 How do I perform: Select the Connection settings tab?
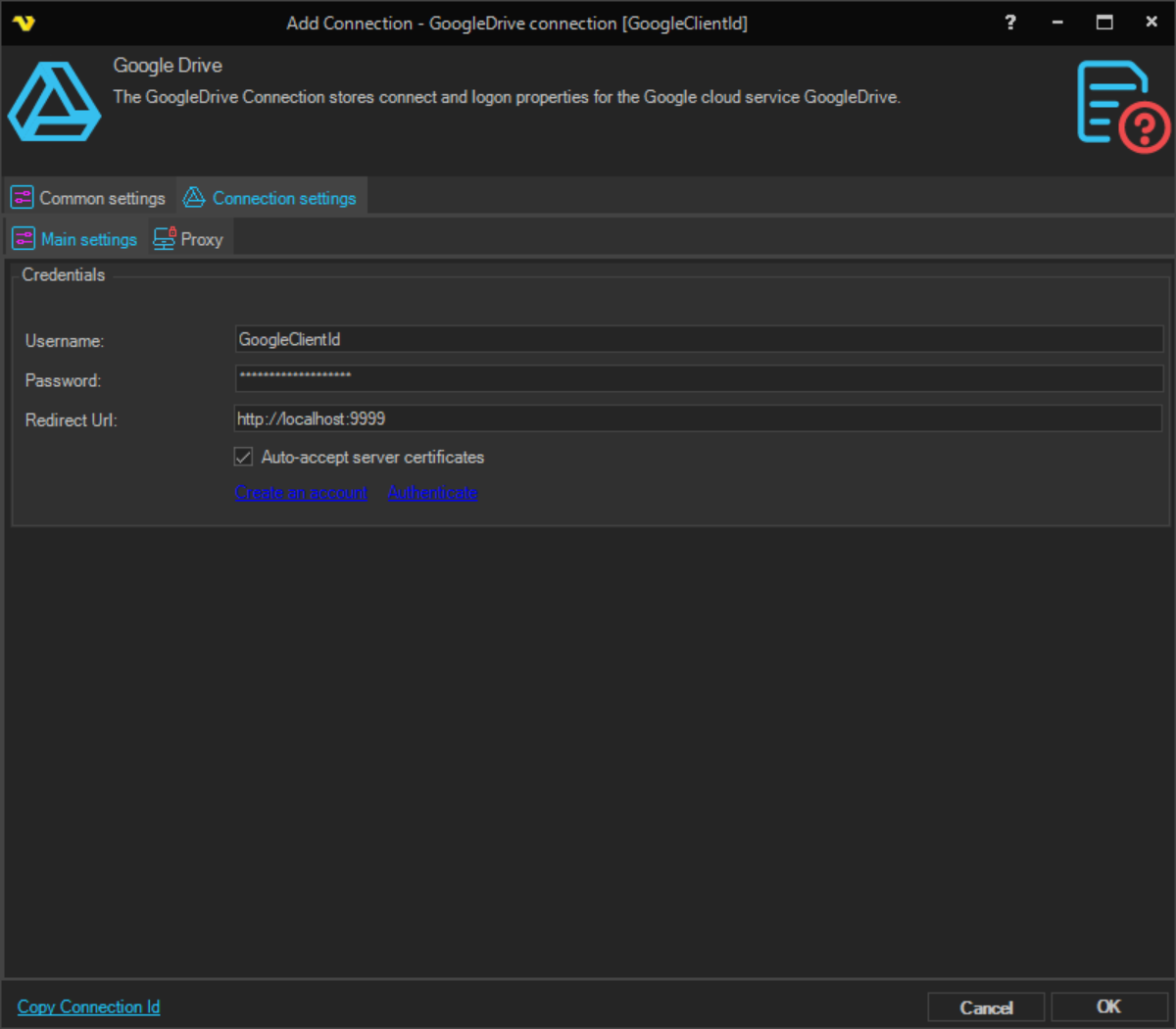[284, 198]
